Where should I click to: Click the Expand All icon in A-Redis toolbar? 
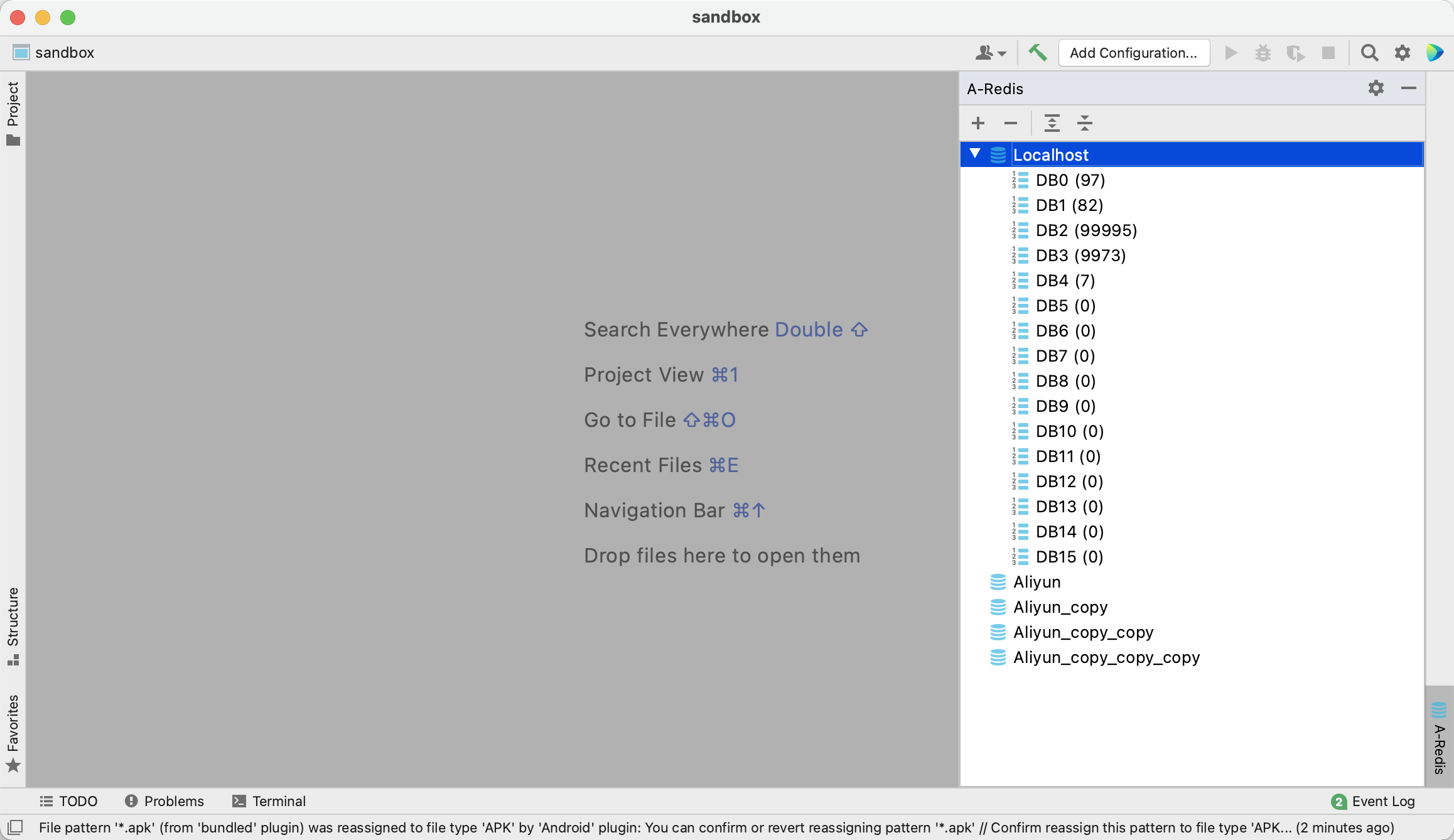[1052, 123]
